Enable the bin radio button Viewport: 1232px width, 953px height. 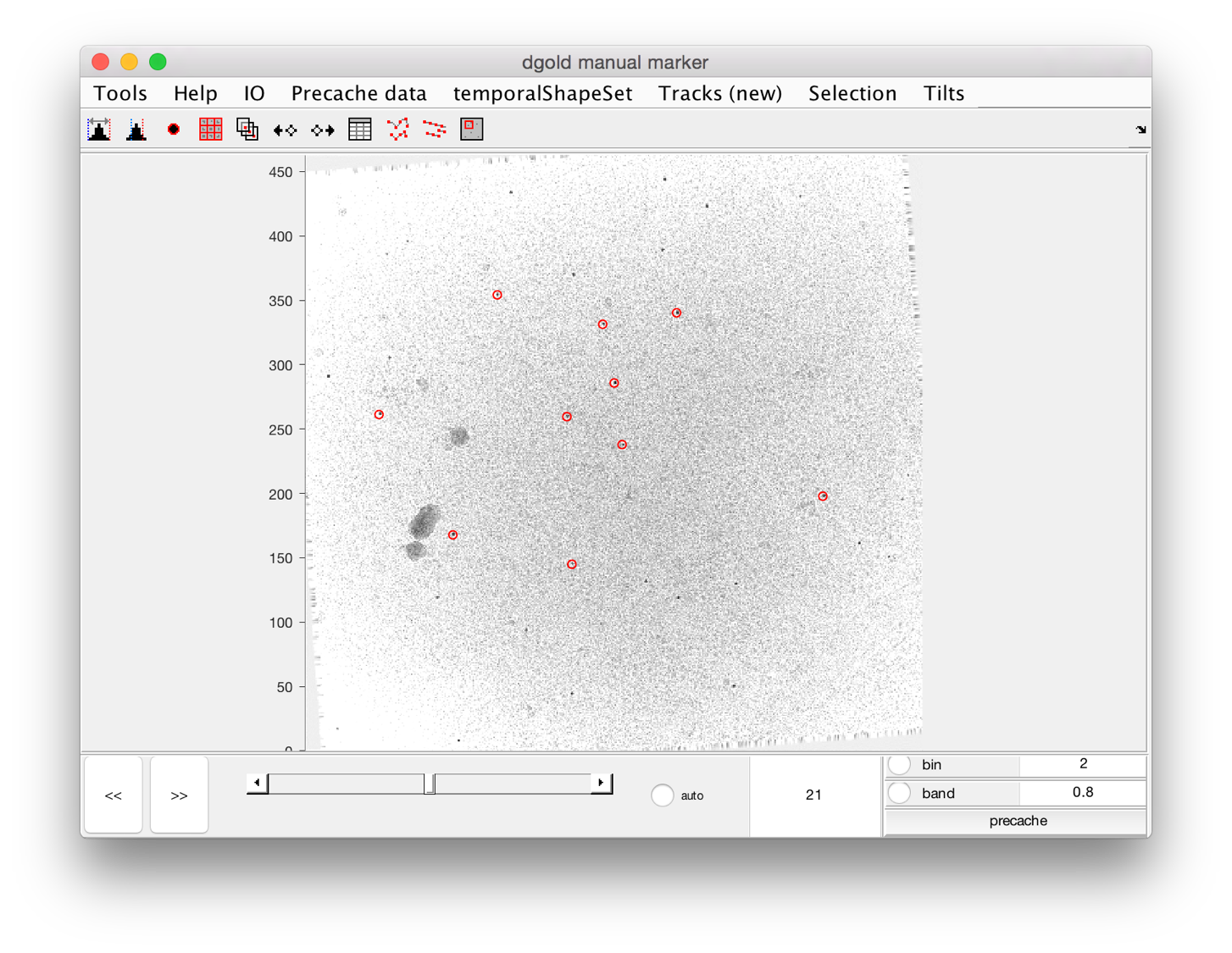pos(900,764)
